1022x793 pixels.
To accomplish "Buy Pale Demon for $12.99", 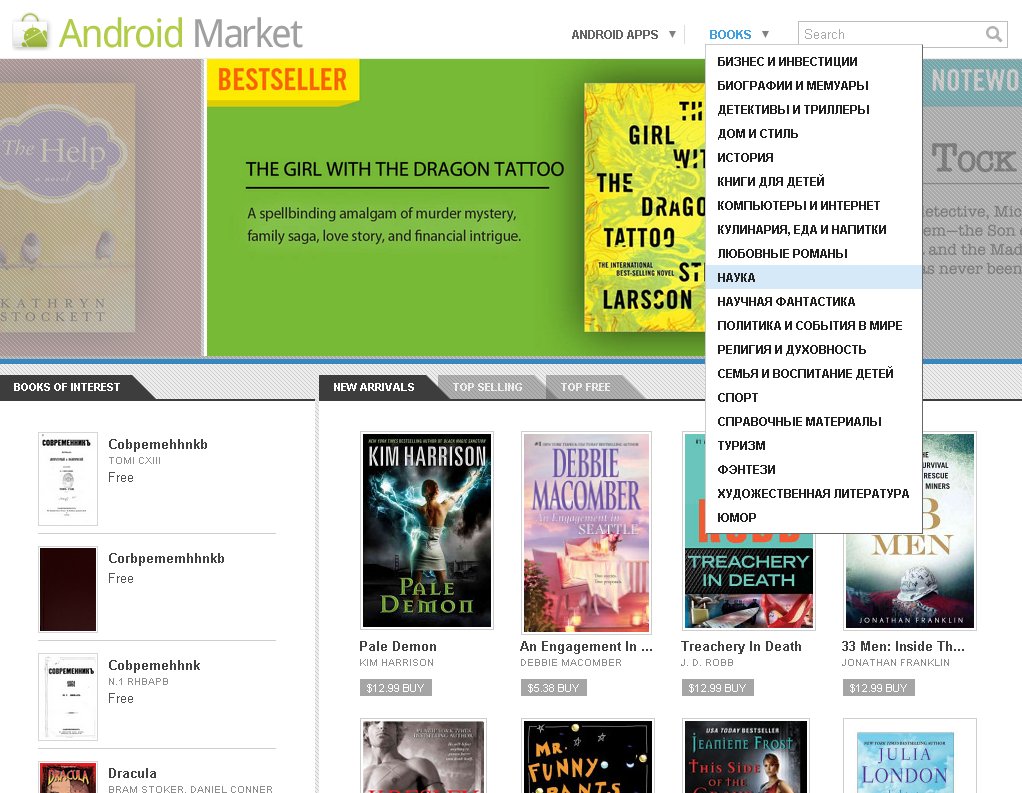I will [x=396, y=688].
